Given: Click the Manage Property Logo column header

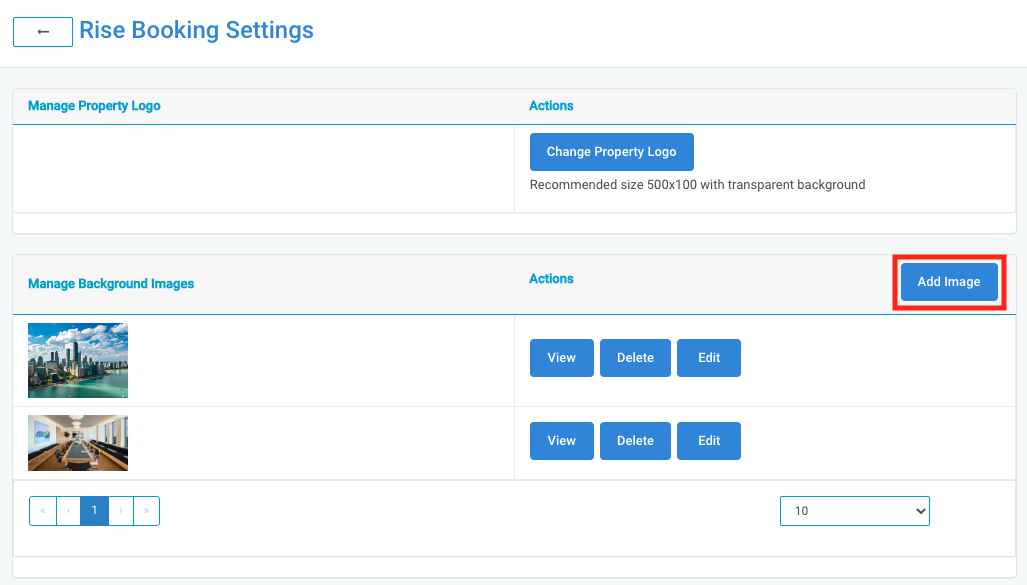Looking at the screenshot, I should point(94,106).
